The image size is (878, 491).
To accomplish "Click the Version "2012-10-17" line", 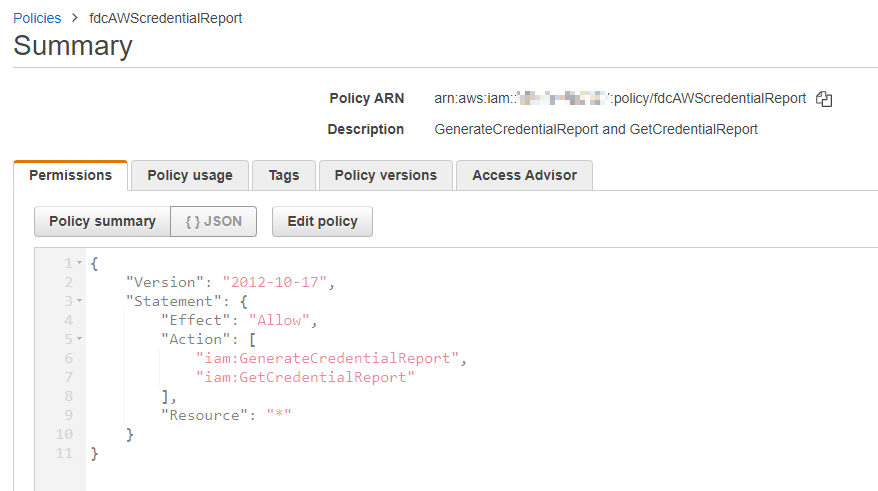I will point(230,282).
